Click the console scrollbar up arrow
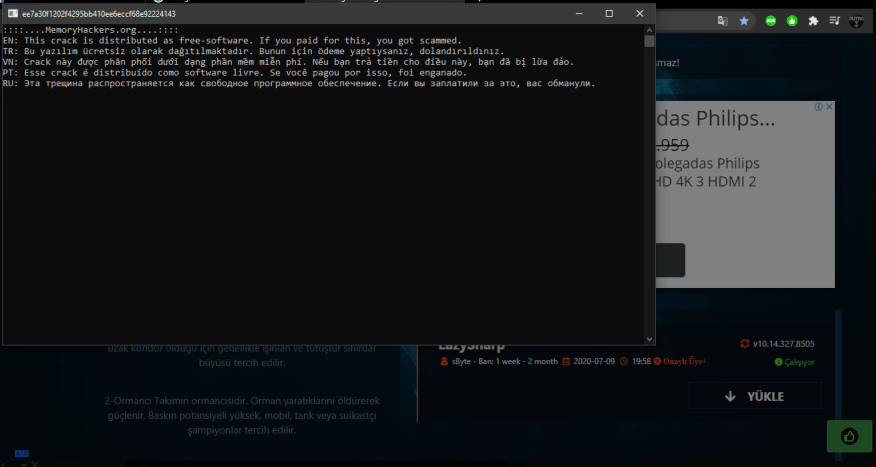Image resolution: width=876 pixels, height=467 pixels. [x=649, y=30]
